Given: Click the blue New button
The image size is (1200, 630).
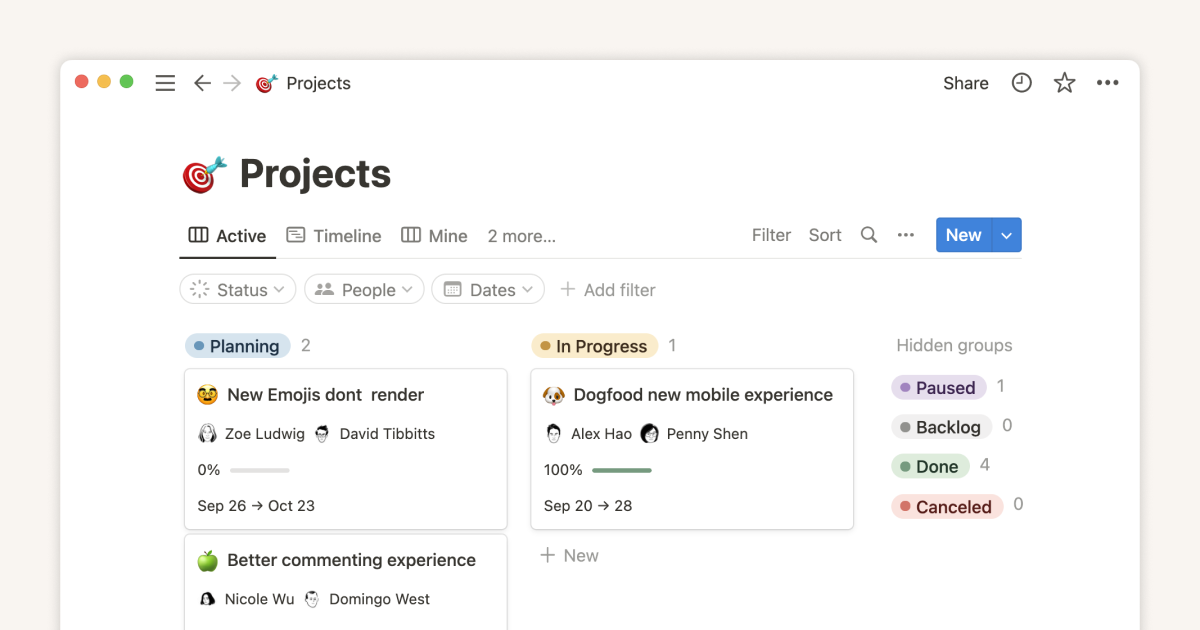Looking at the screenshot, I should [x=963, y=234].
